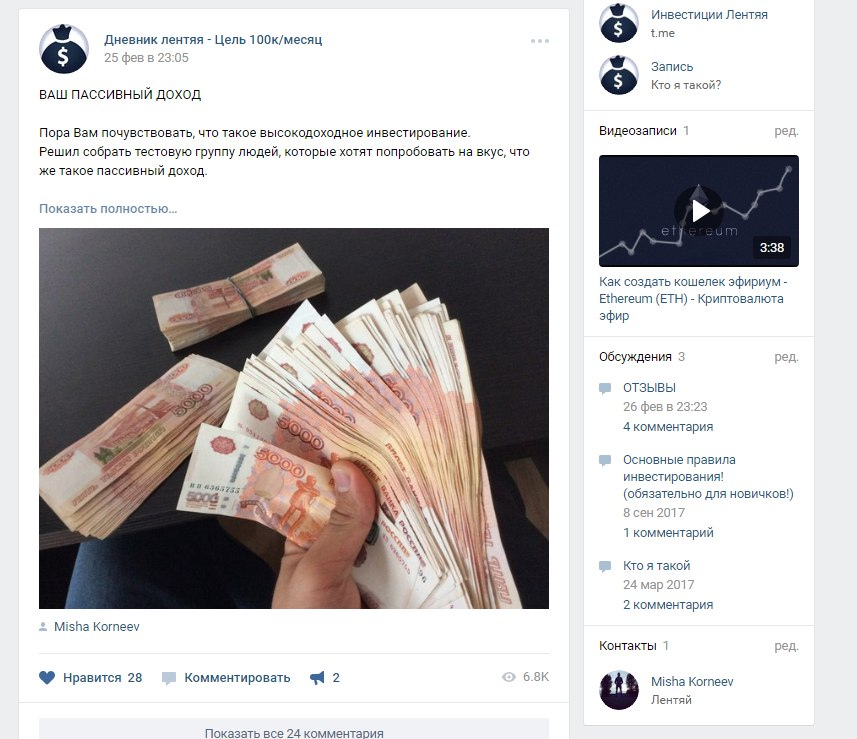
Task: Click the comment speech bubble icon
Action: [169, 678]
